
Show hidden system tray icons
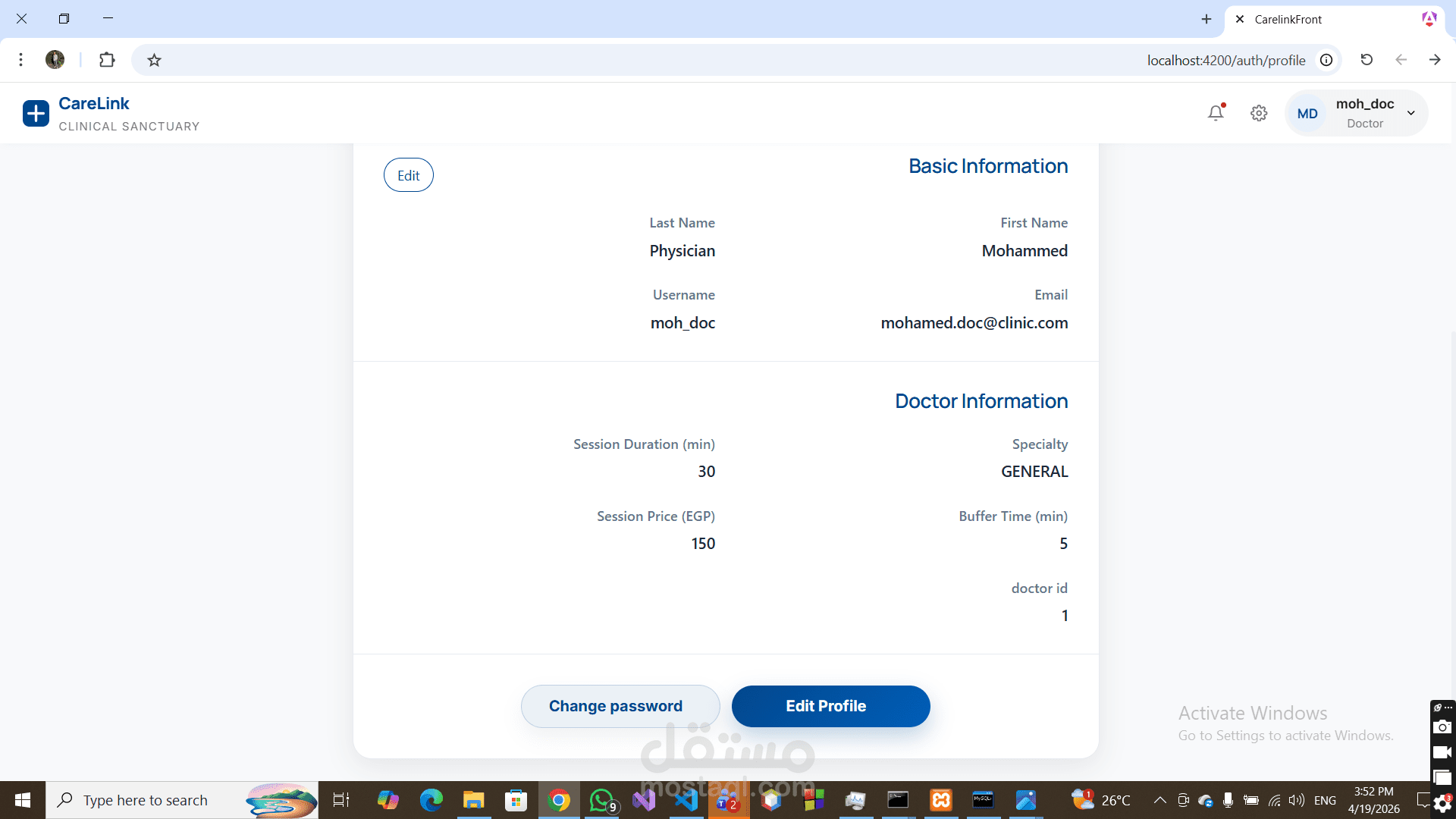[1159, 800]
